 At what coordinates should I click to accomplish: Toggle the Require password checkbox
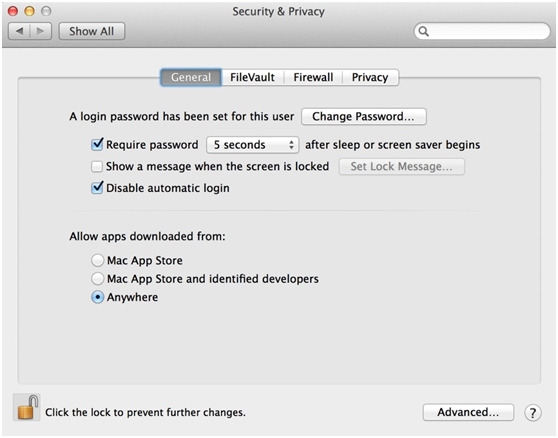click(97, 144)
